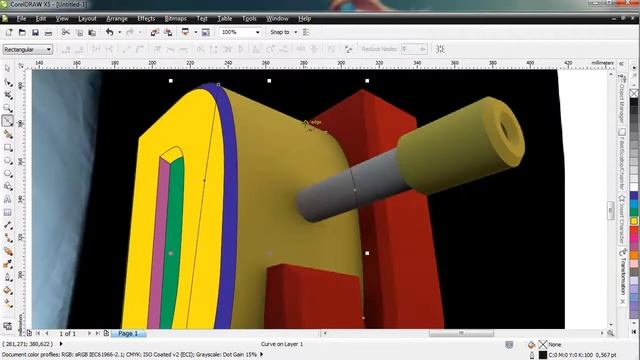Open the Undo history dropdown arrow
Viewport: 640px width, 360px height.
point(120,32)
